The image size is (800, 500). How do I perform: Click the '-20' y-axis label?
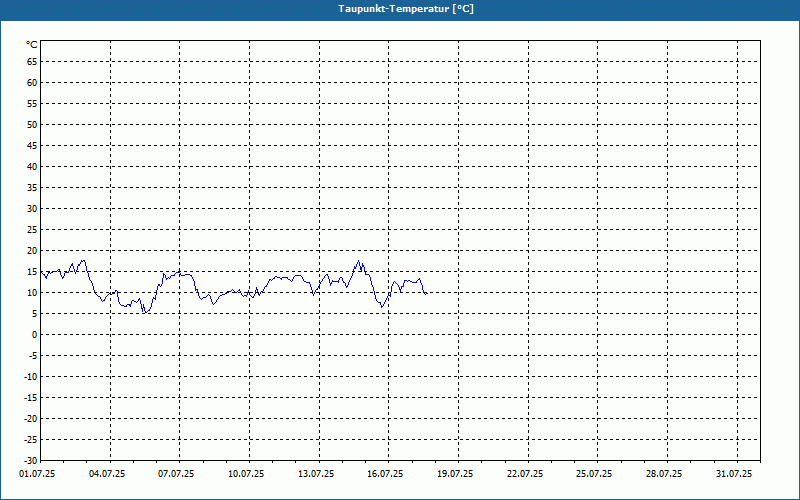pyautogui.click(x=31, y=418)
